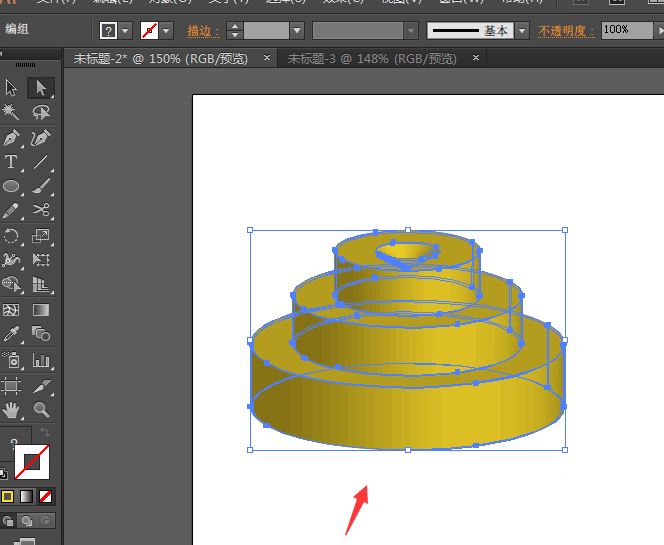The height and width of the screenshot is (545, 664).
Task: Pick the Magic Wand tool
Action: 11,112
